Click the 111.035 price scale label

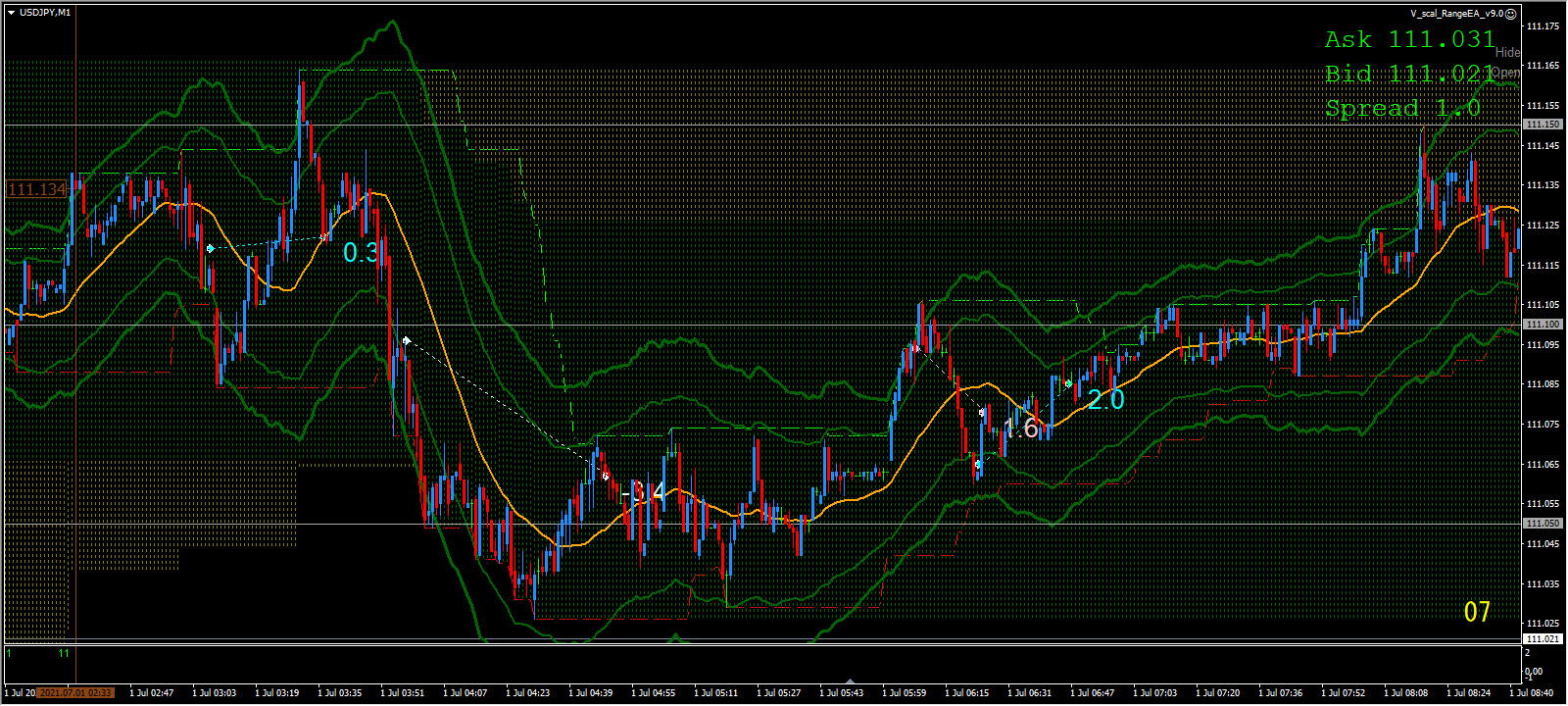(1543, 584)
